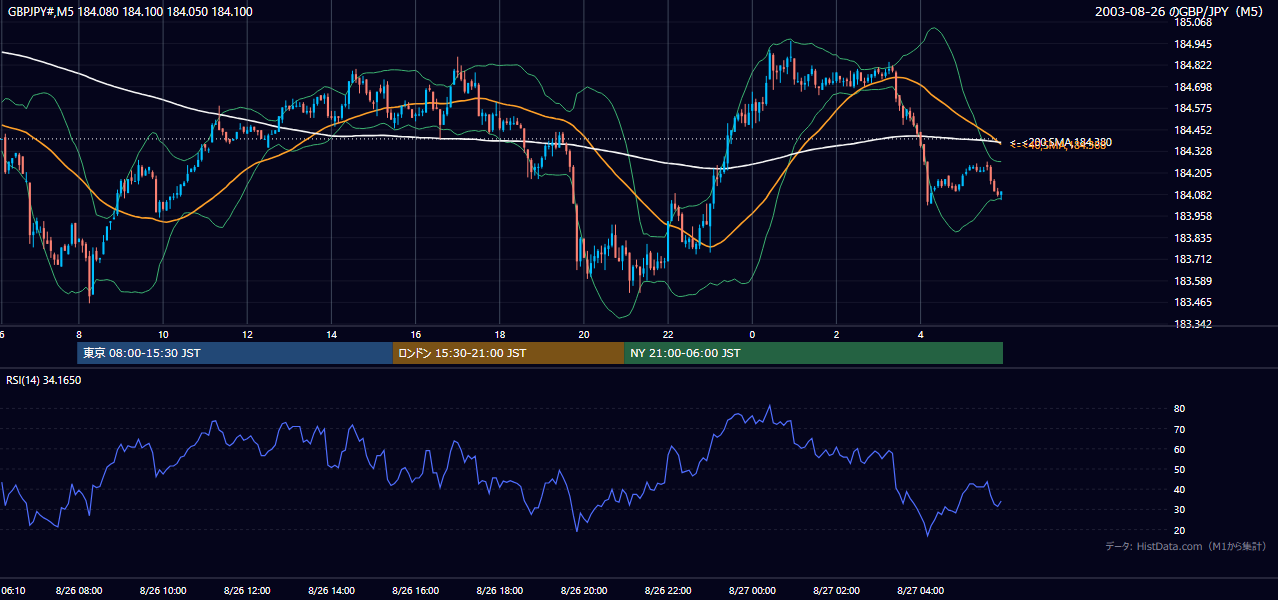
Task: Click hour label 22 under price chart
Action: click(x=668, y=334)
